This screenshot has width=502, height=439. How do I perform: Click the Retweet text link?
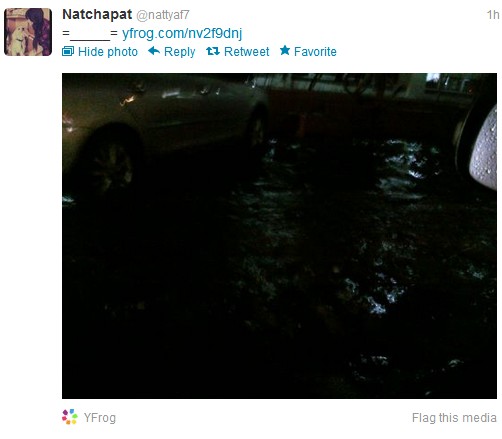[x=247, y=52]
